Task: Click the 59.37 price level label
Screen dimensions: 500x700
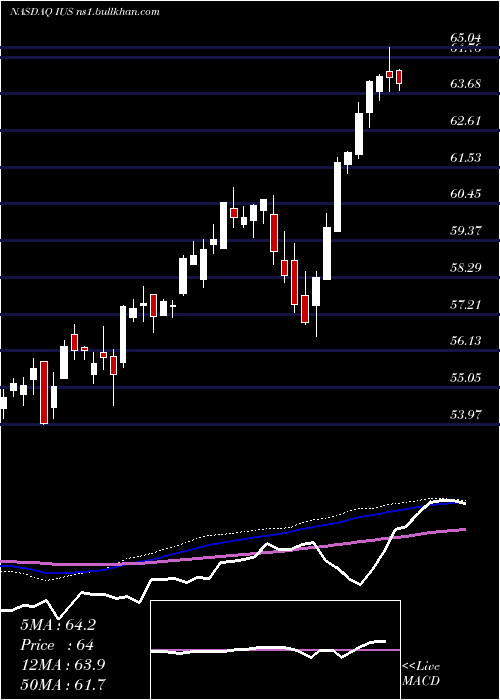Action: pyautogui.click(x=466, y=231)
